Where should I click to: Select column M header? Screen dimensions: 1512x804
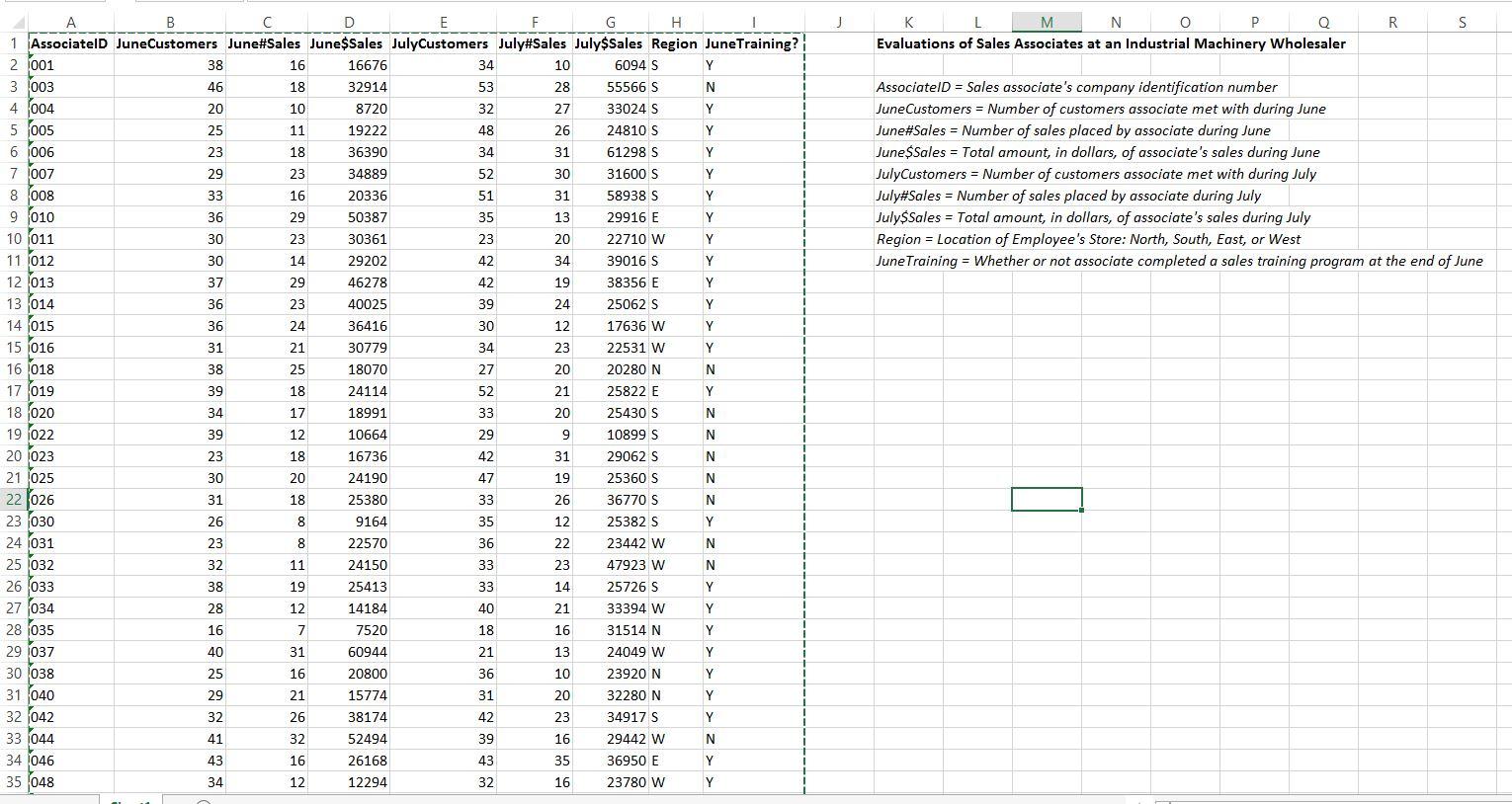point(1046,22)
